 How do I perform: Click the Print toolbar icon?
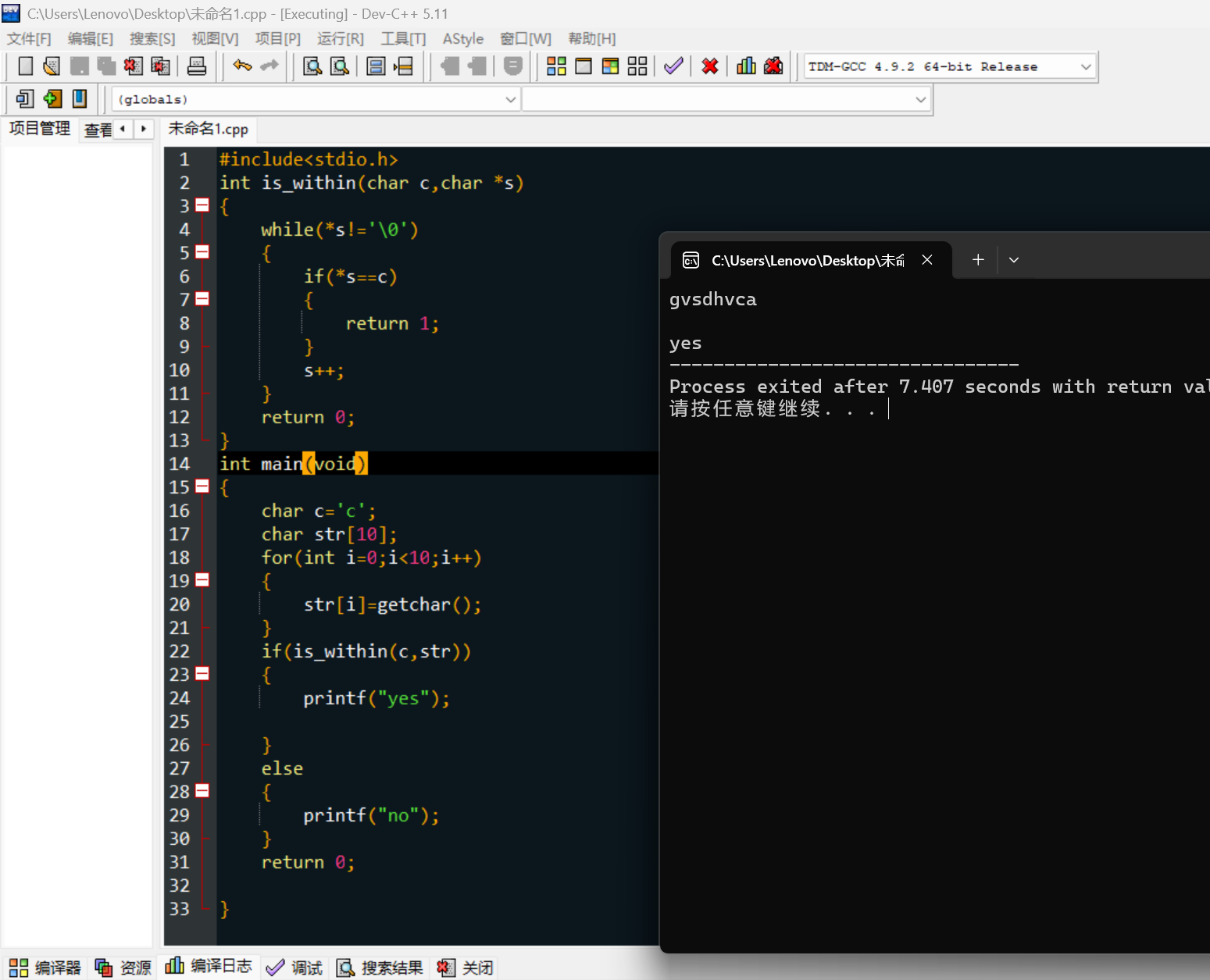click(197, 66)
